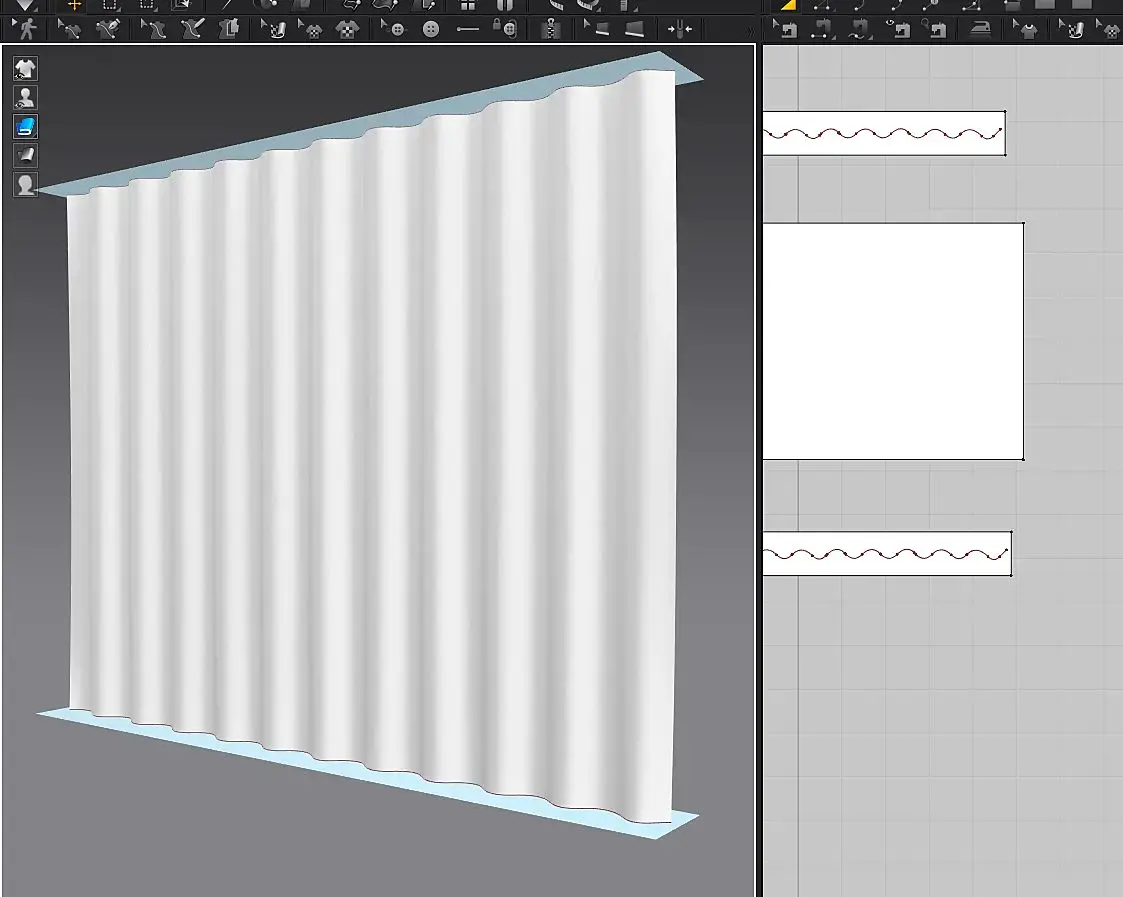Image resolution: width=1123 pixels, height=897 pixels.
Task: Select the fold panel tool without arrow
Action: (634, 29)
